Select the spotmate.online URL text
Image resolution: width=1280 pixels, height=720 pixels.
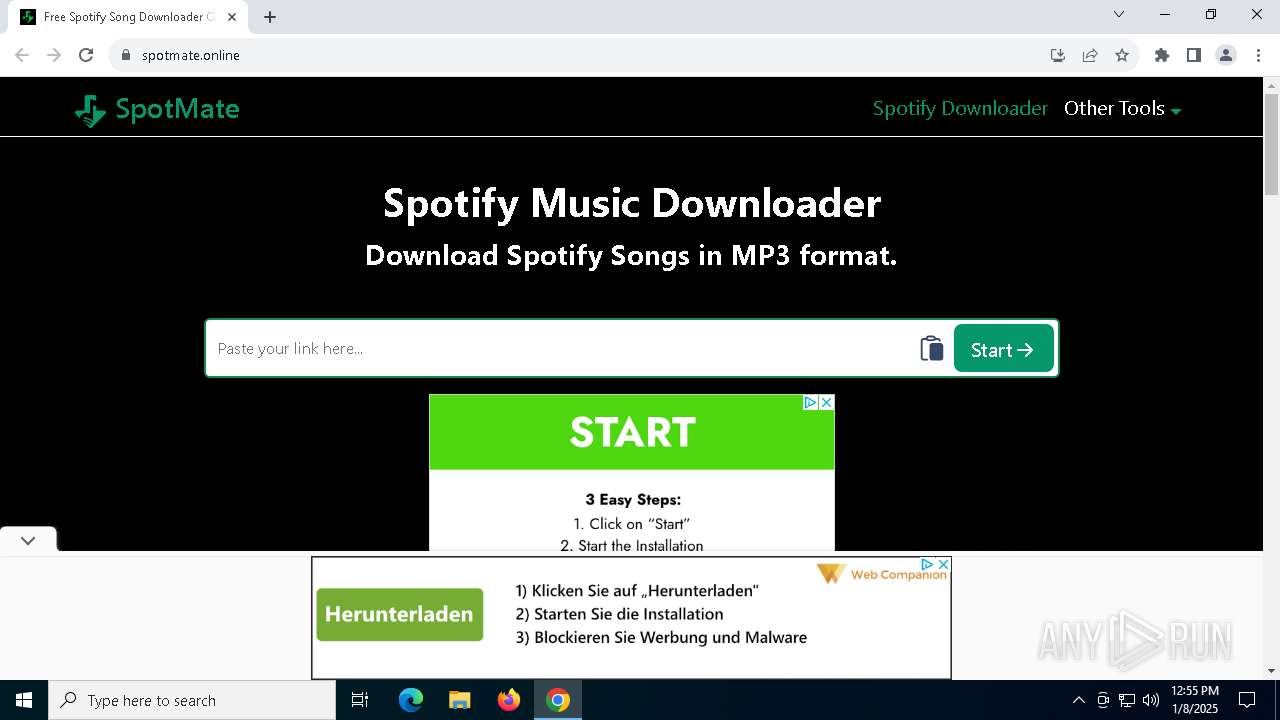pyautogui.click(x=191, y=55)
